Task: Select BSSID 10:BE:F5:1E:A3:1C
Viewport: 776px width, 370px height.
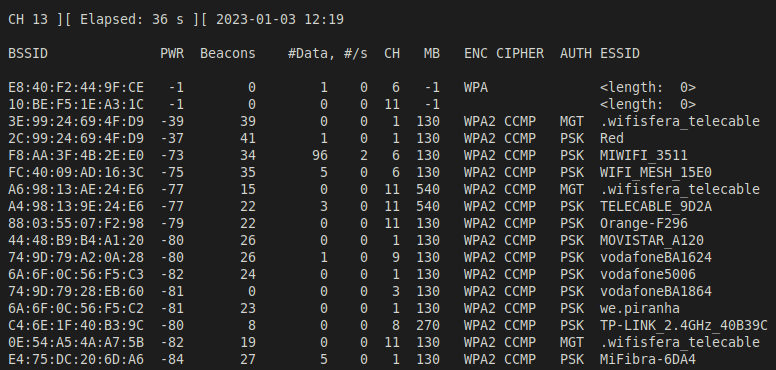Action: click(x=76, y=104)
